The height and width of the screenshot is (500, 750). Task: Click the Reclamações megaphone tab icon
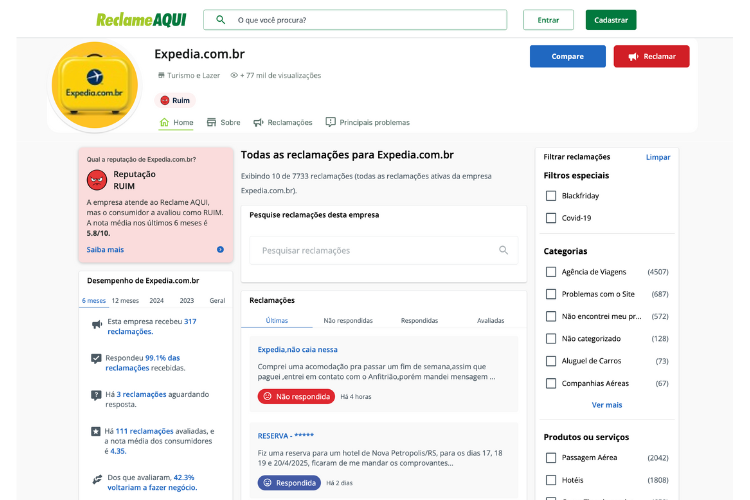click(x=258, y=122)
